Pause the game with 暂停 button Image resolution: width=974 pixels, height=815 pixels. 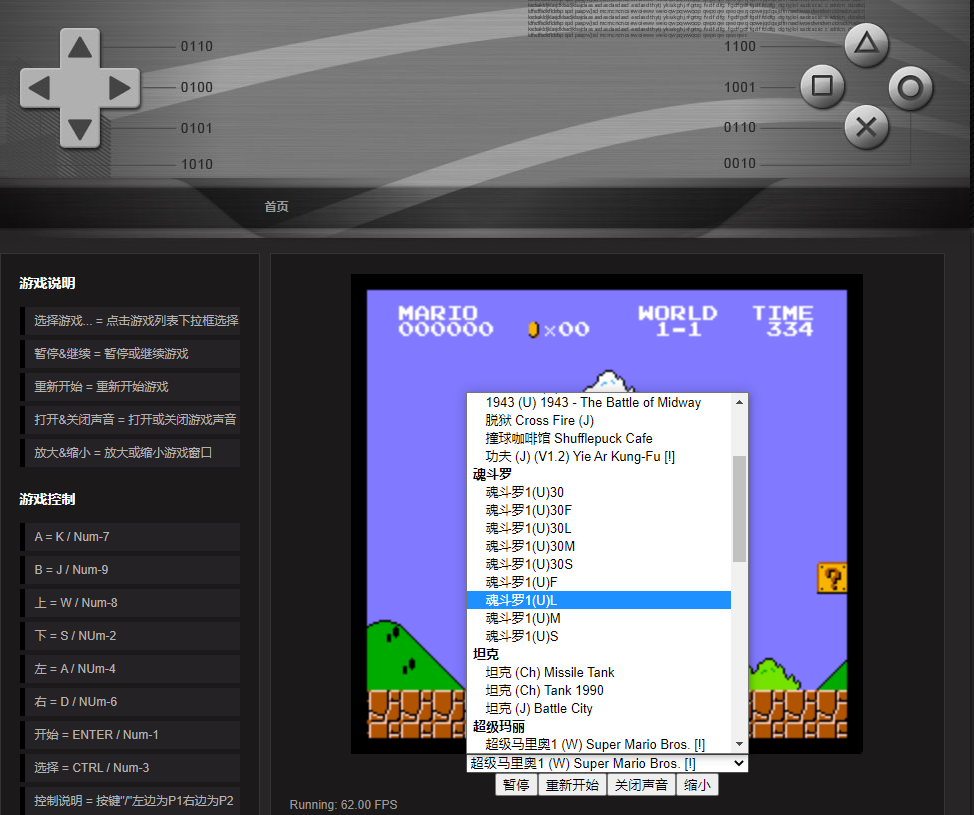pyautogui.click(x=516, y=785)
